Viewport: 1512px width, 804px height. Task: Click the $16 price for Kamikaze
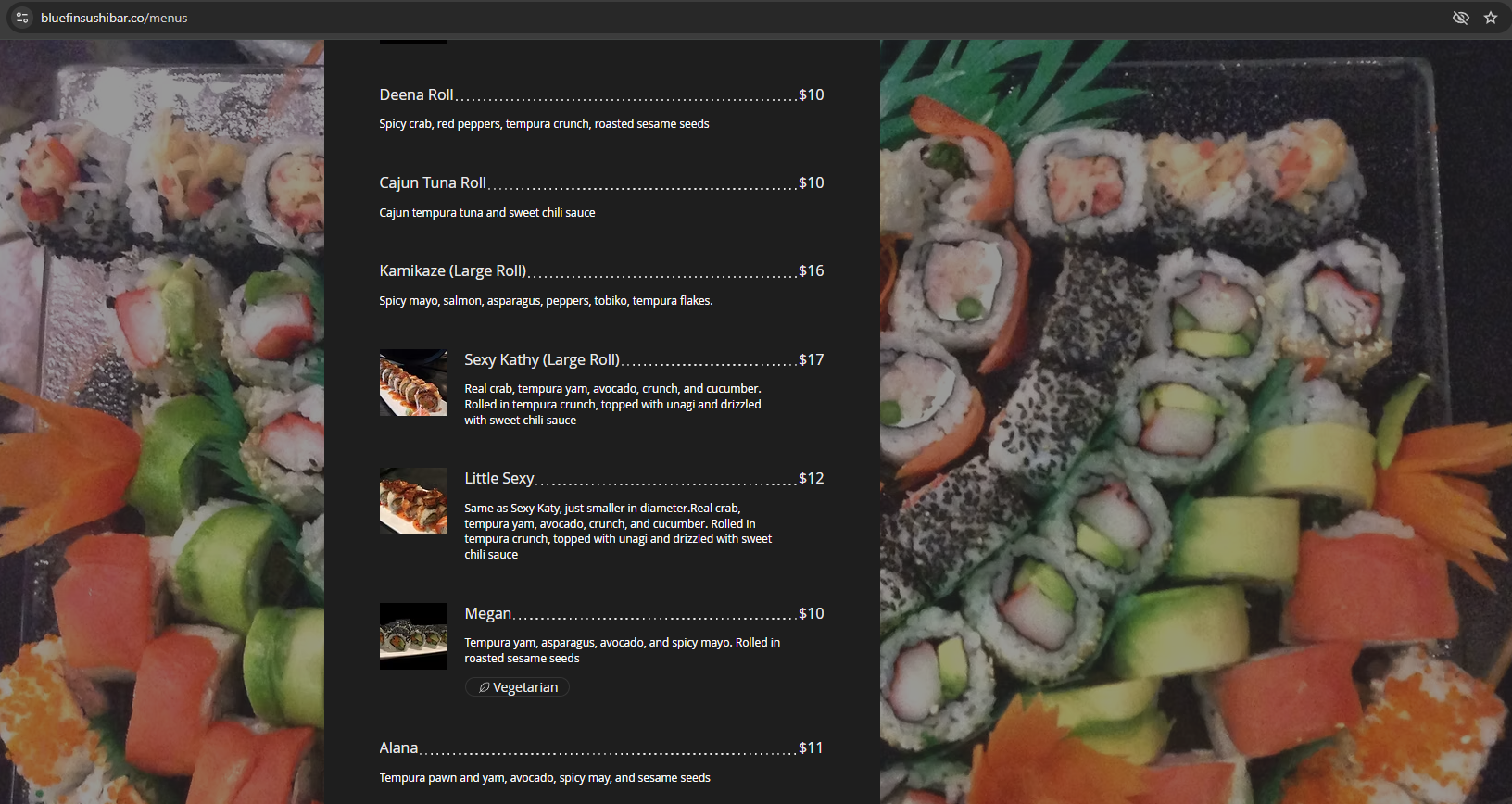(812, 270)
